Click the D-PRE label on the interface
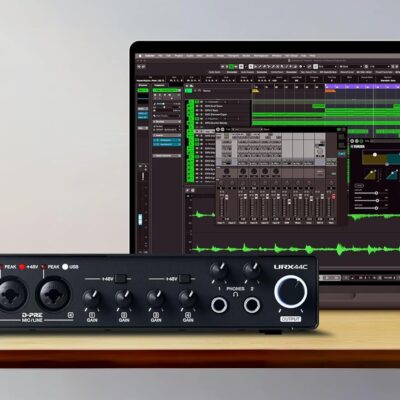The height and width of the screenshot is (400, 400). pyautogui.click(x=33, y=315)
